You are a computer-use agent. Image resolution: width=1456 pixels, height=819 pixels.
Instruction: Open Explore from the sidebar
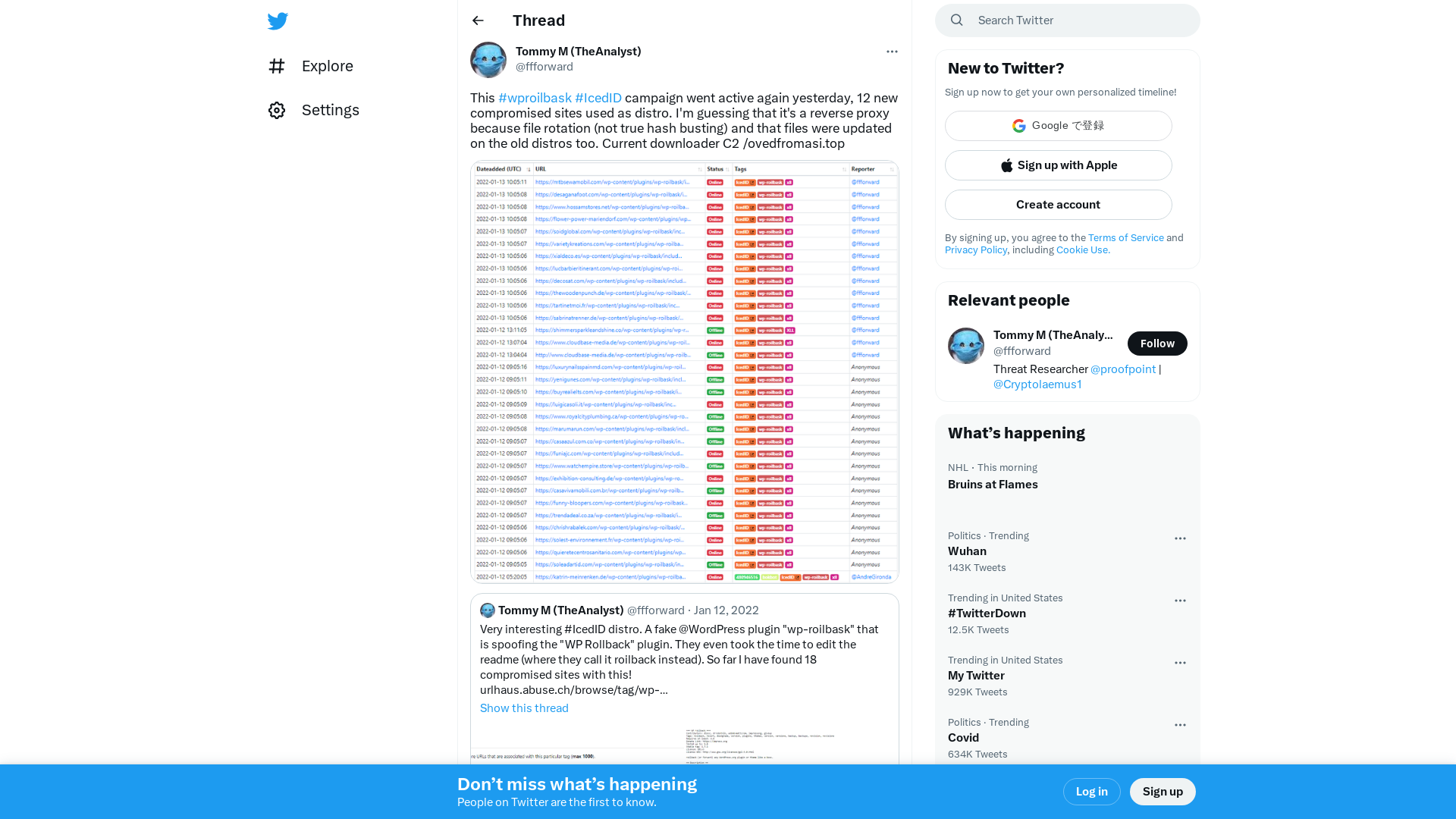(x=311, y=66)
